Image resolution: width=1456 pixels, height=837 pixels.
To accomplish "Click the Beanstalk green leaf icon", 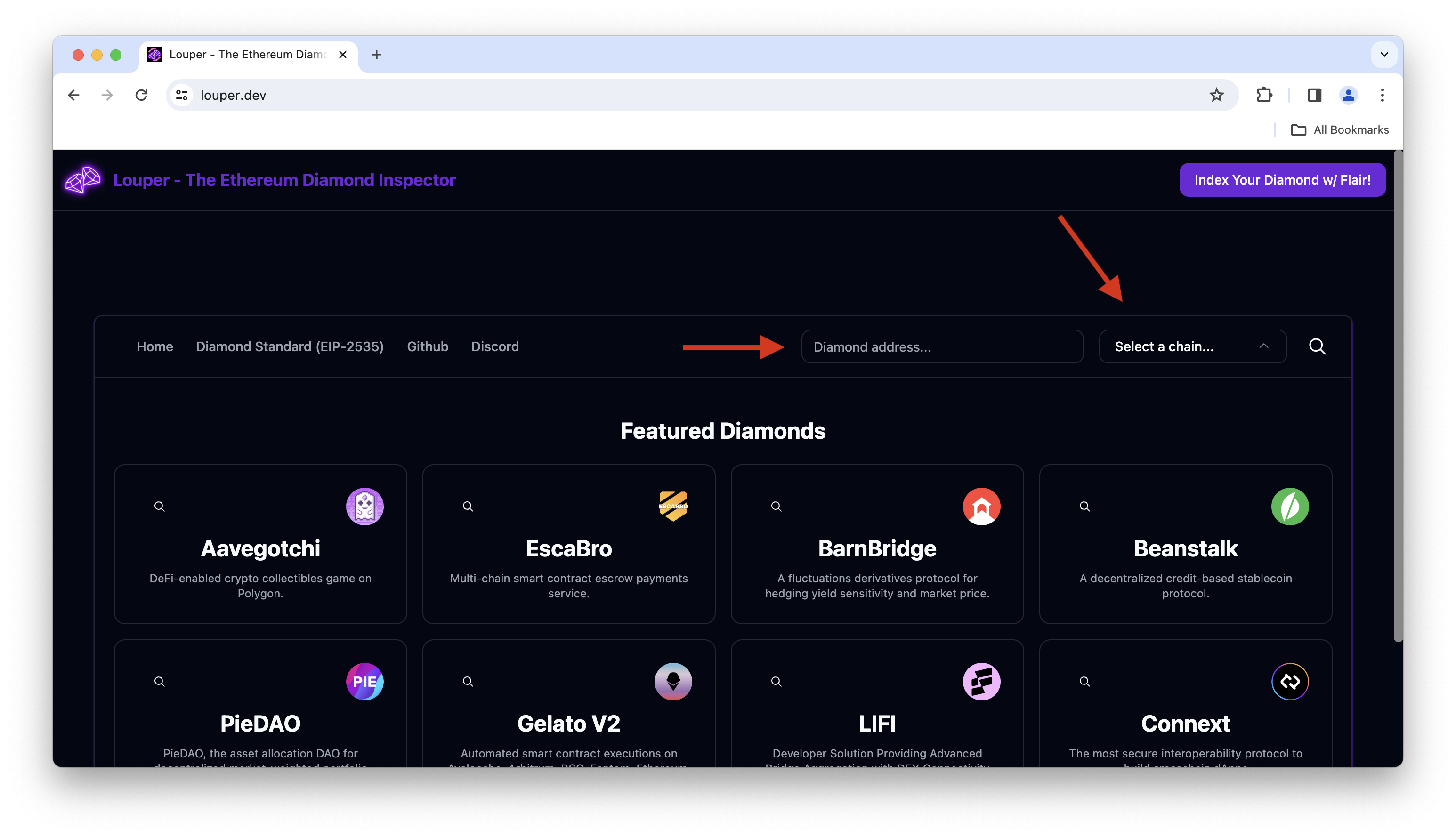I will 1289,507.
